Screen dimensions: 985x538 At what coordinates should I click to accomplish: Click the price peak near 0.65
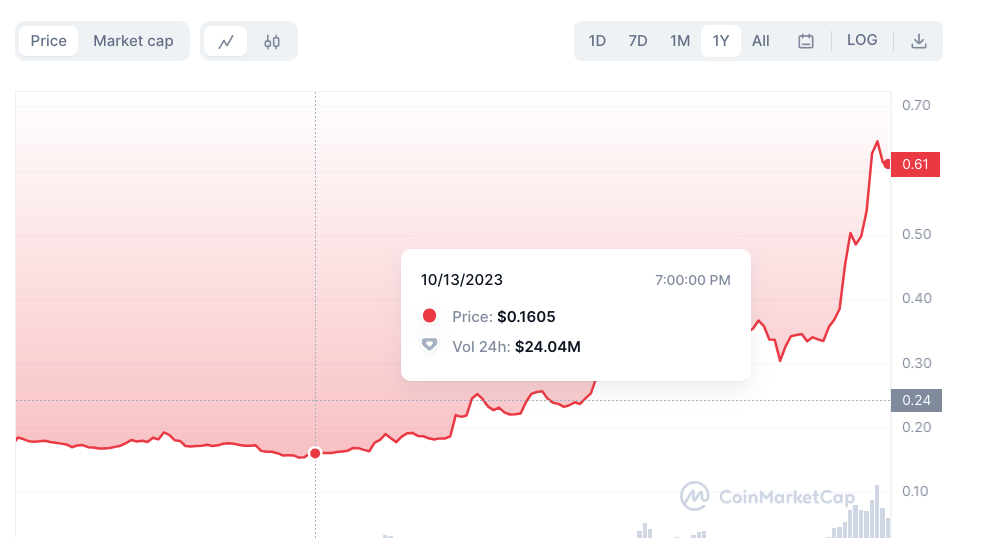point(877,143)
